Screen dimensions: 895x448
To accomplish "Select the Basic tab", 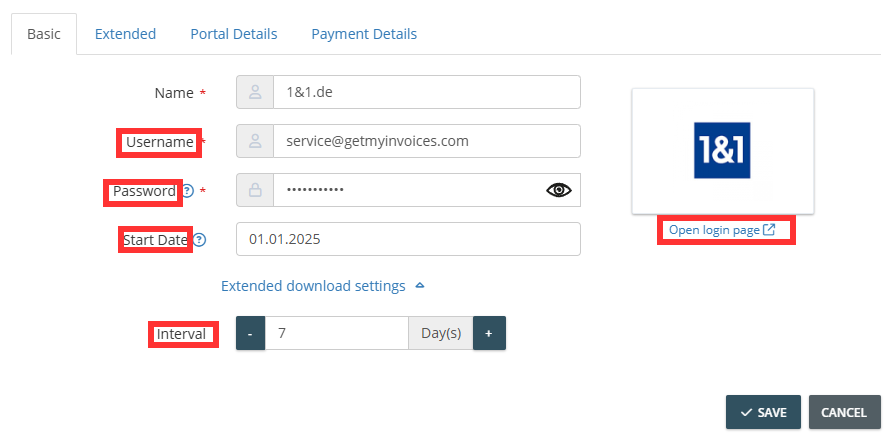I will pyautogui.click(x=44, y=34).
